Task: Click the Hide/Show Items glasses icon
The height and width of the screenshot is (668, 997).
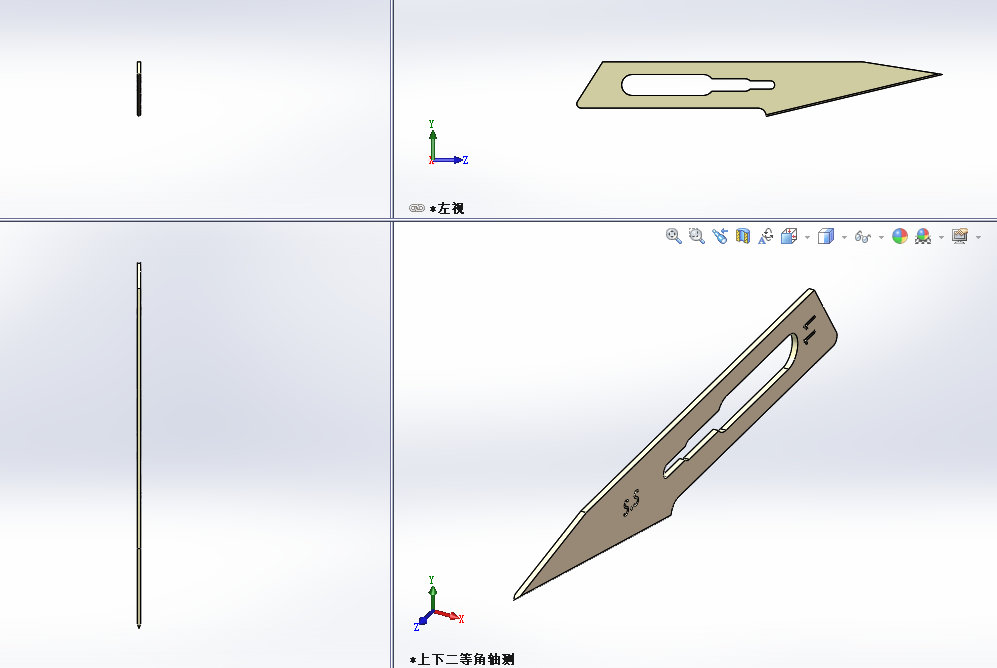Action: (x=862, y=237)
